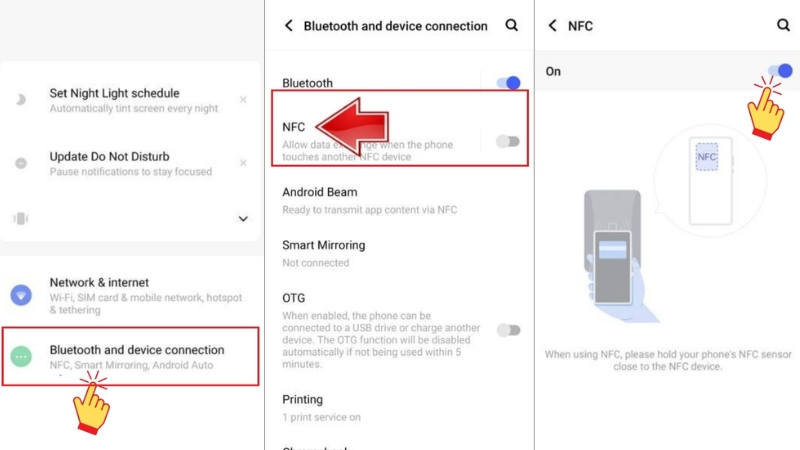Viewport: 800px width, 450px height.
Task: Tap the Do Not Disturb suggestion icon
Action: (x=21, y=163)
